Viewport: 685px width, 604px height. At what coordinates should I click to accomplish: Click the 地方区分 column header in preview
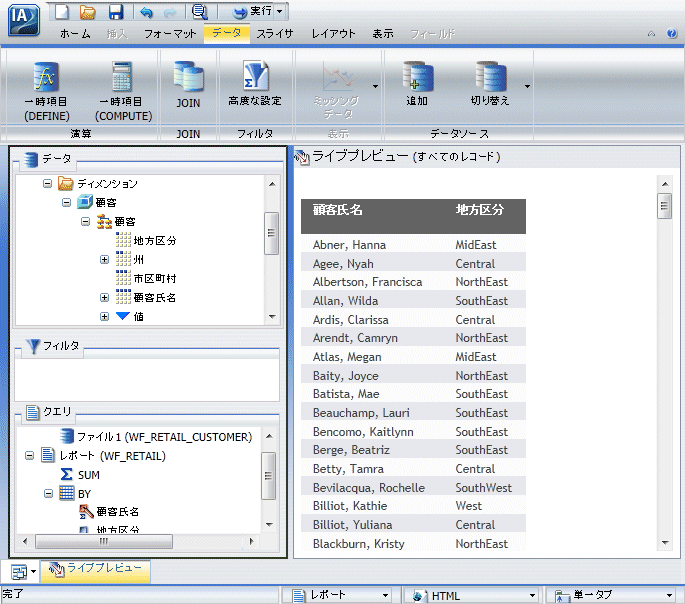480,210
